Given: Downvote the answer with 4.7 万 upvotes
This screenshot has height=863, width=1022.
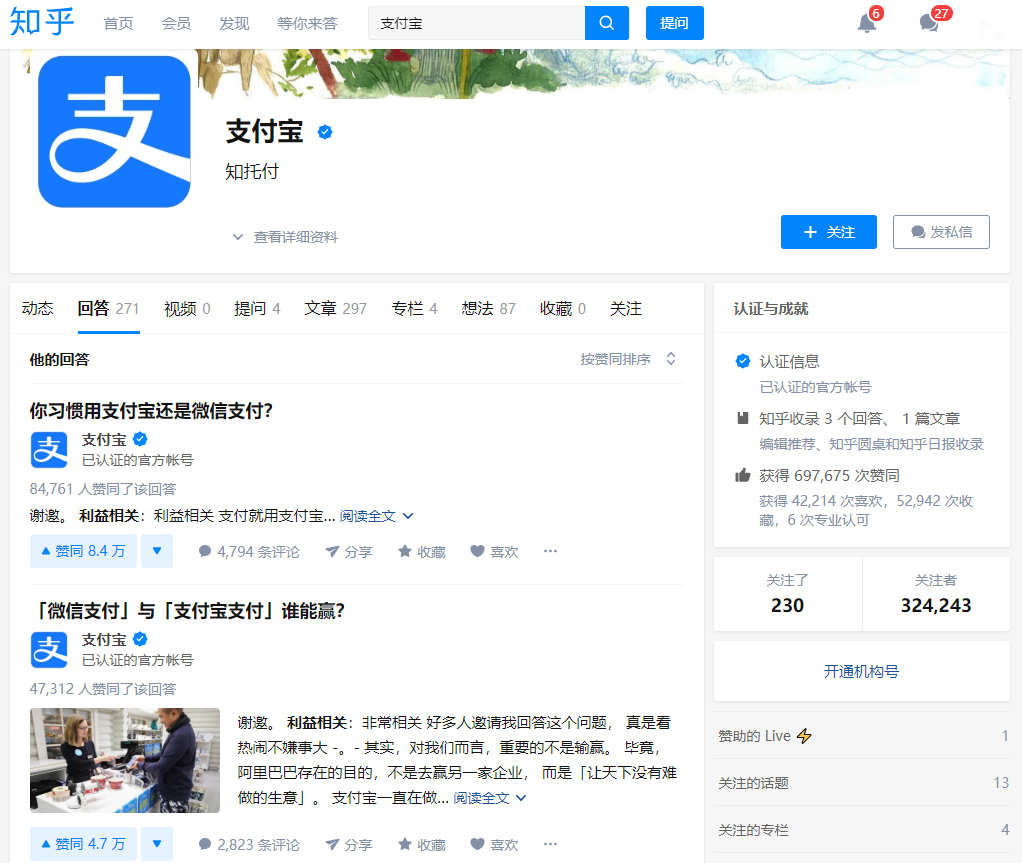Looking at the screenshot, I should pyautogui.click(x=157, y=843).
